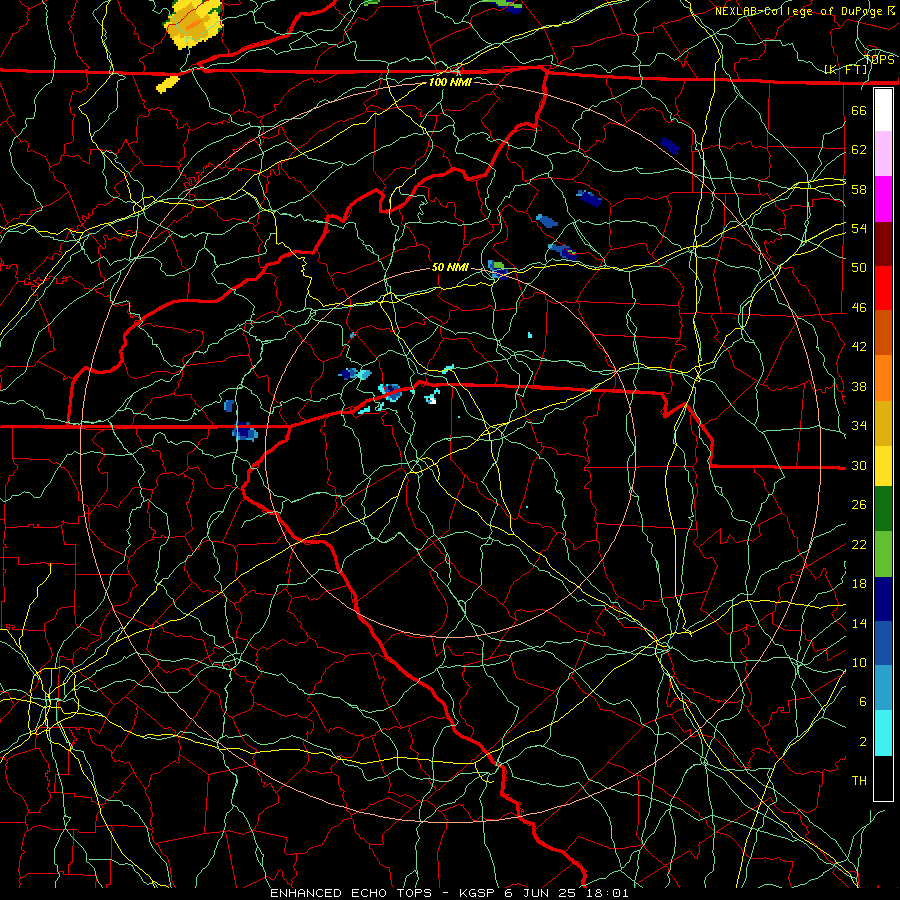The height and width of the screenshot is (900, 900).
Task: Click the cyan legend swatch
Action: point(883,733)
